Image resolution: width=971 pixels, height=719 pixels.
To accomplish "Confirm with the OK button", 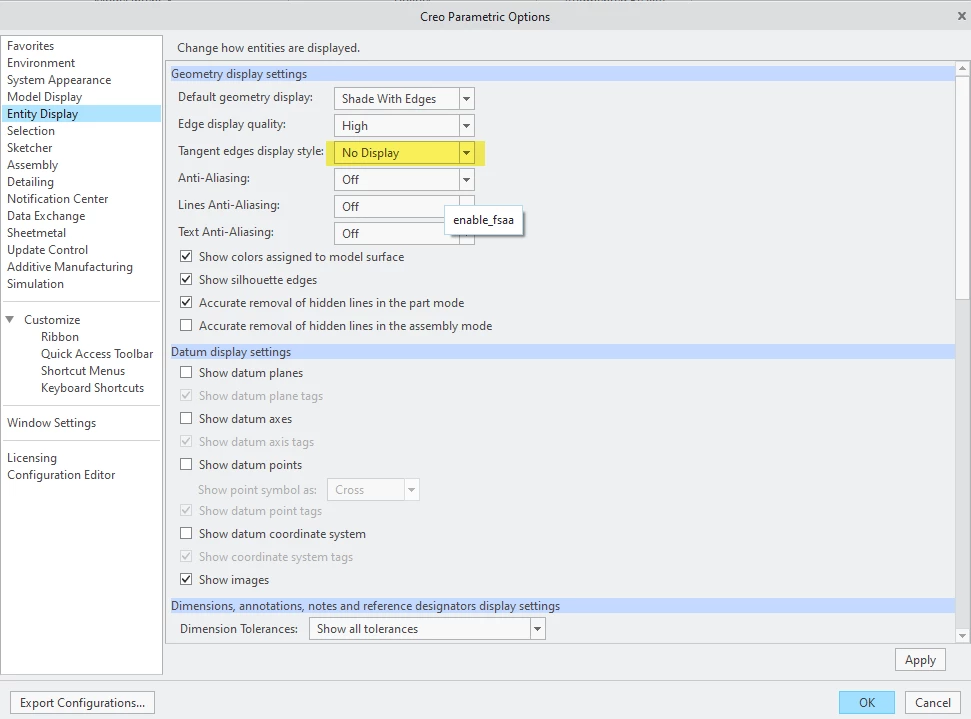I will point(866,703).
